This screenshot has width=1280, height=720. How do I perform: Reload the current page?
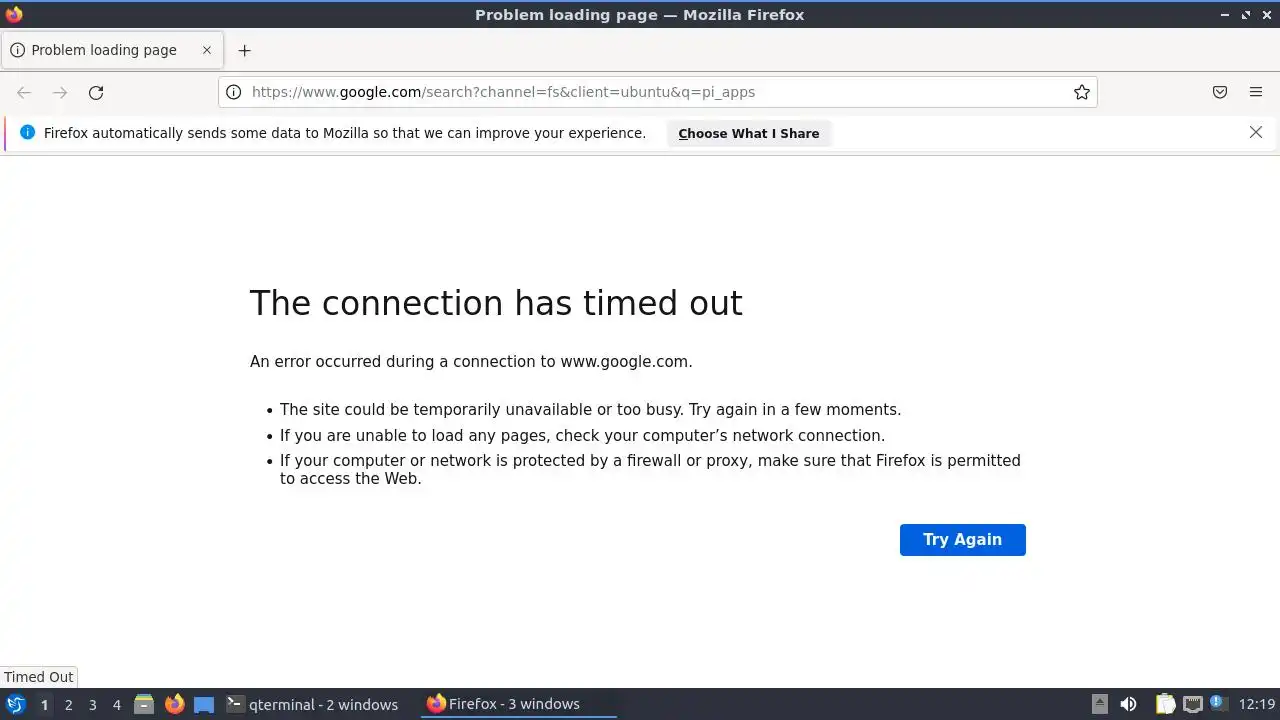pyautogui.click(x=96, y=92)
